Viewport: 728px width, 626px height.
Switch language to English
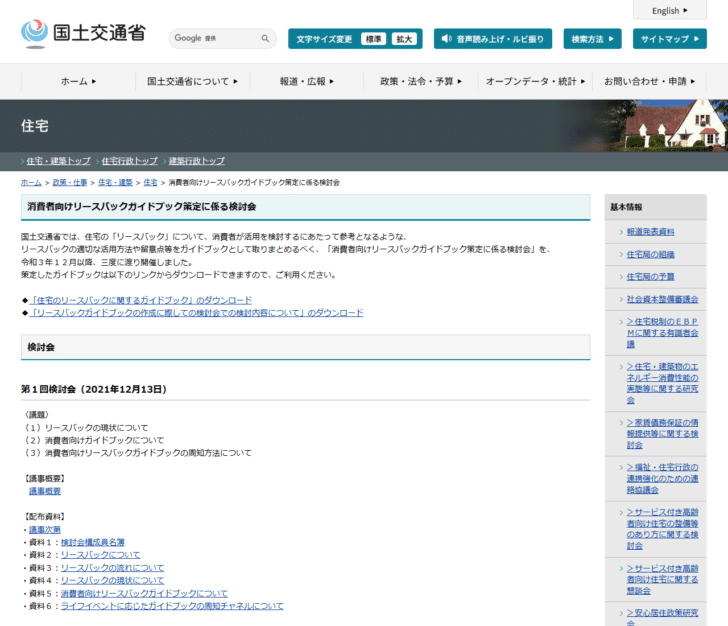click(670, 10)
